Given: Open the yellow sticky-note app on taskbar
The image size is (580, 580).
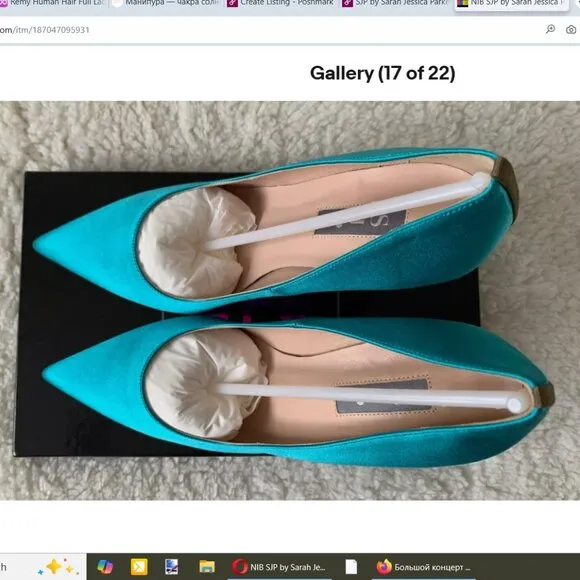Looking at the screenshot, I should (x=139, y=567).
